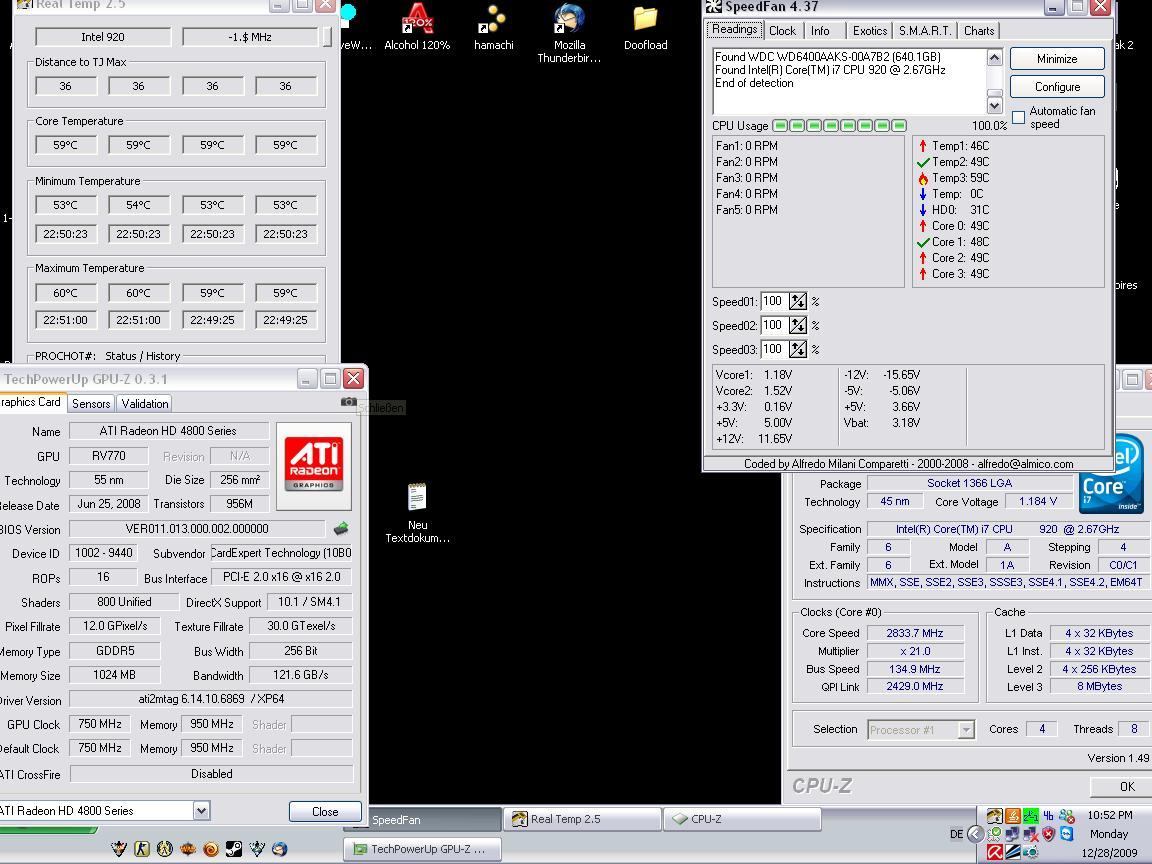Switch to SpeedFan Exotics tab
This screenshot has width=1152, height=864.
click(x=869, y=31)
